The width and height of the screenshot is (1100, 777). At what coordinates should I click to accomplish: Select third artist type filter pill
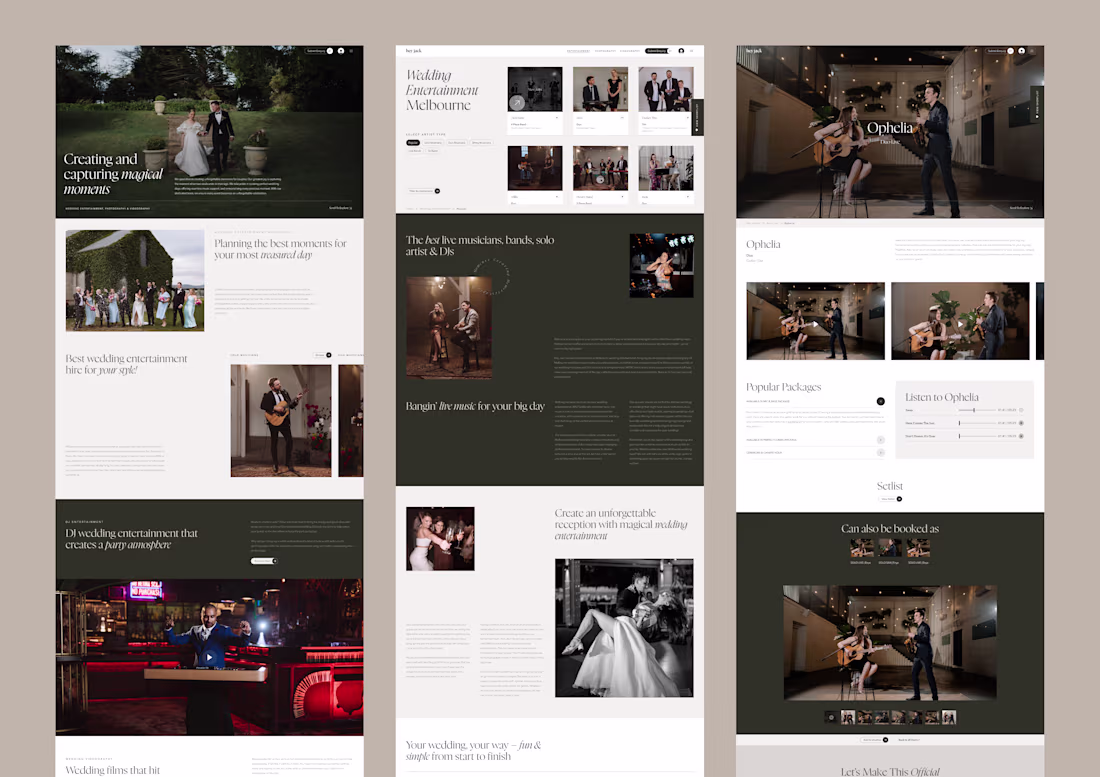[x=457, y=142]
